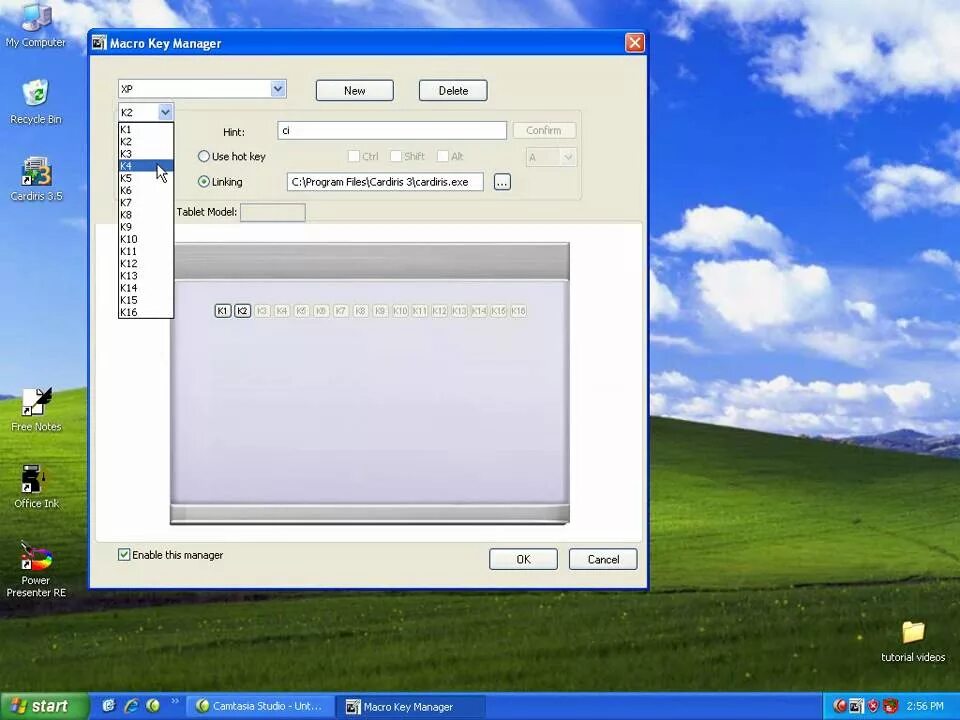Toggle the Ctrl checkbox
This screenshot has width=960, height=720.
tap(353, 156)
